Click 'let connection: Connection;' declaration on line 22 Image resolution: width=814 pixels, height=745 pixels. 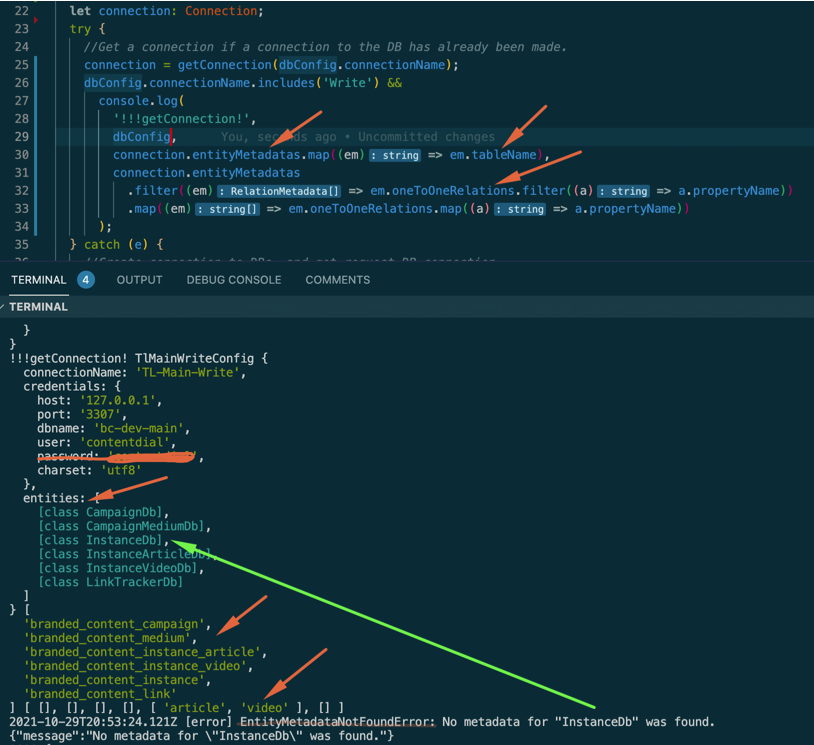[166, 11]
